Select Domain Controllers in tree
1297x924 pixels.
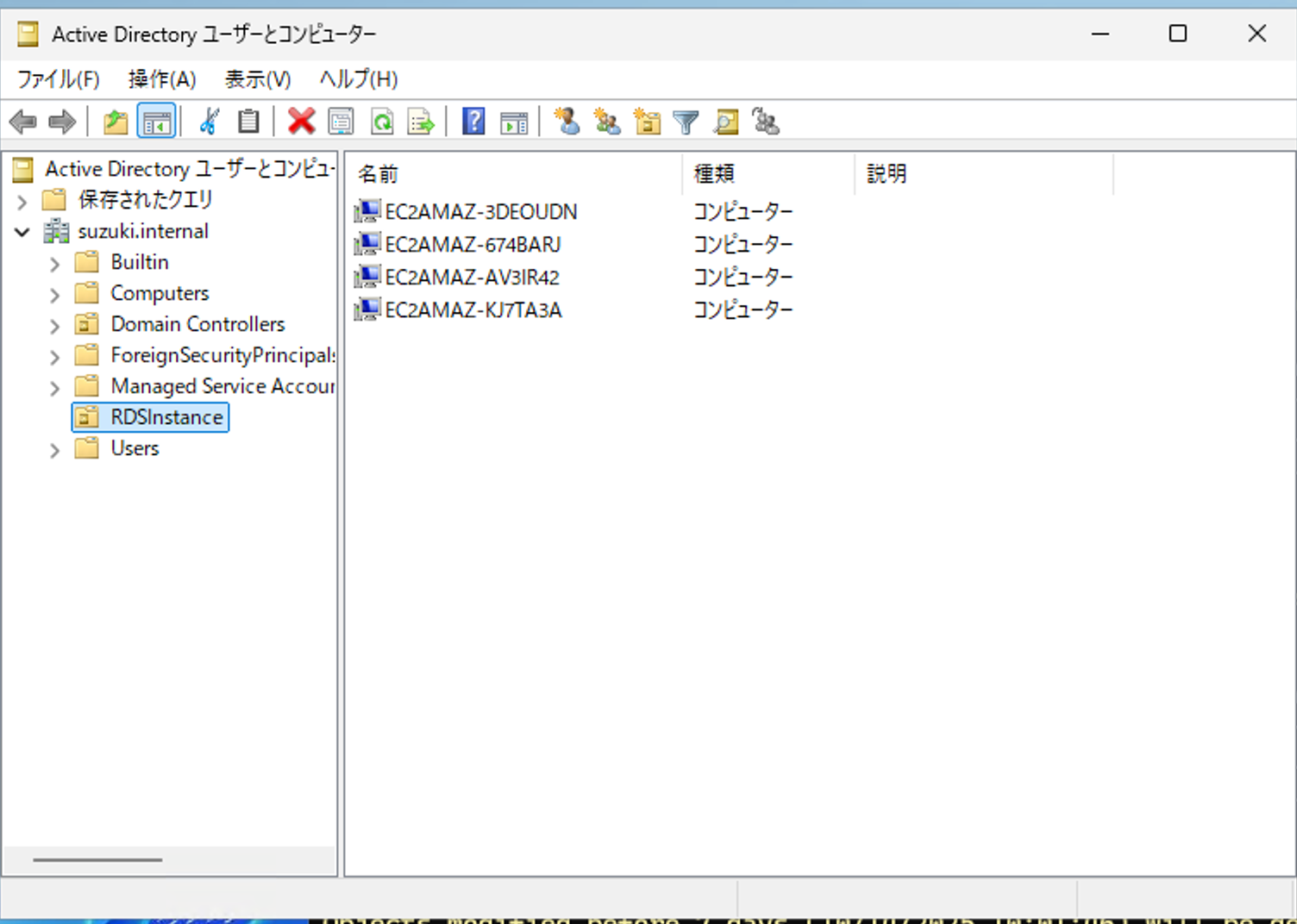(197, 324)
